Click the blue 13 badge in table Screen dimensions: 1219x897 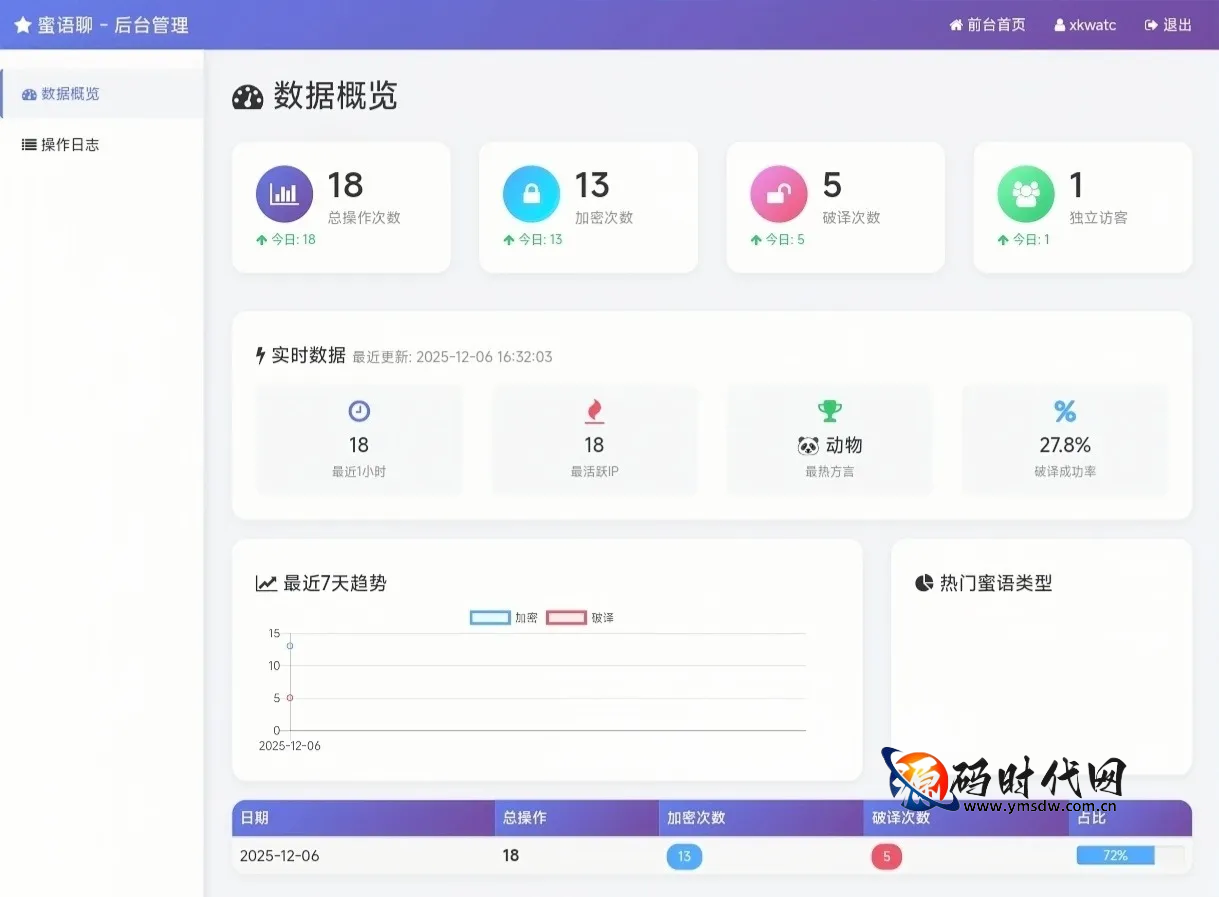pyautogui.click(x=684, y=856)
